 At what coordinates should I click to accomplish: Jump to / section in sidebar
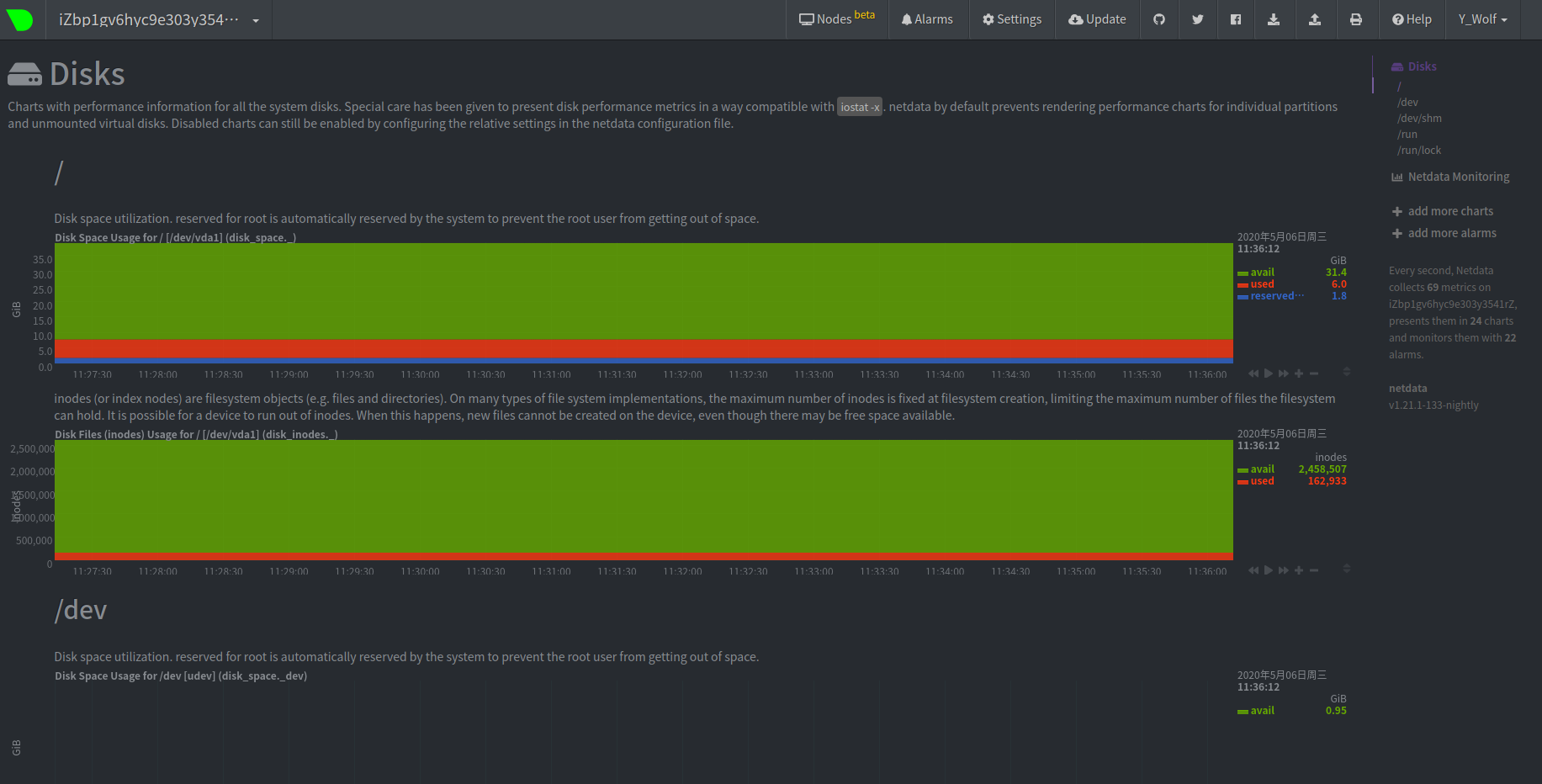pyautogui.click(x=1399, y=87)
